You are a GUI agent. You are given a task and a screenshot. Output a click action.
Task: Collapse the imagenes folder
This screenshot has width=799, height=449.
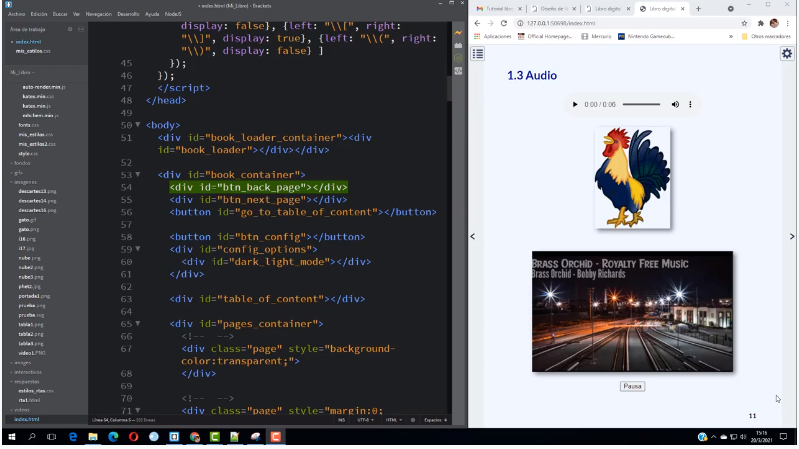pos(24,182)
